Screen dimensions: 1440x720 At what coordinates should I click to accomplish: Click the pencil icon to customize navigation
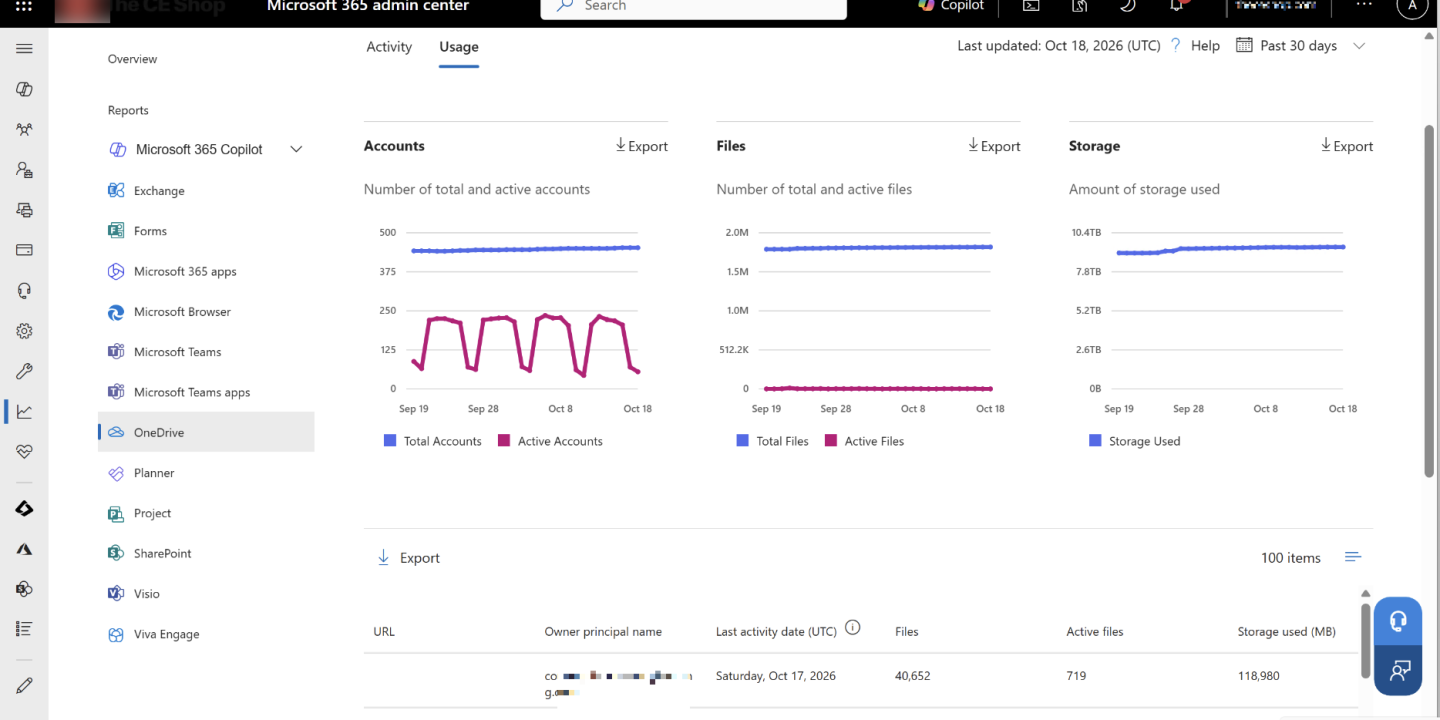click(24, 685)
